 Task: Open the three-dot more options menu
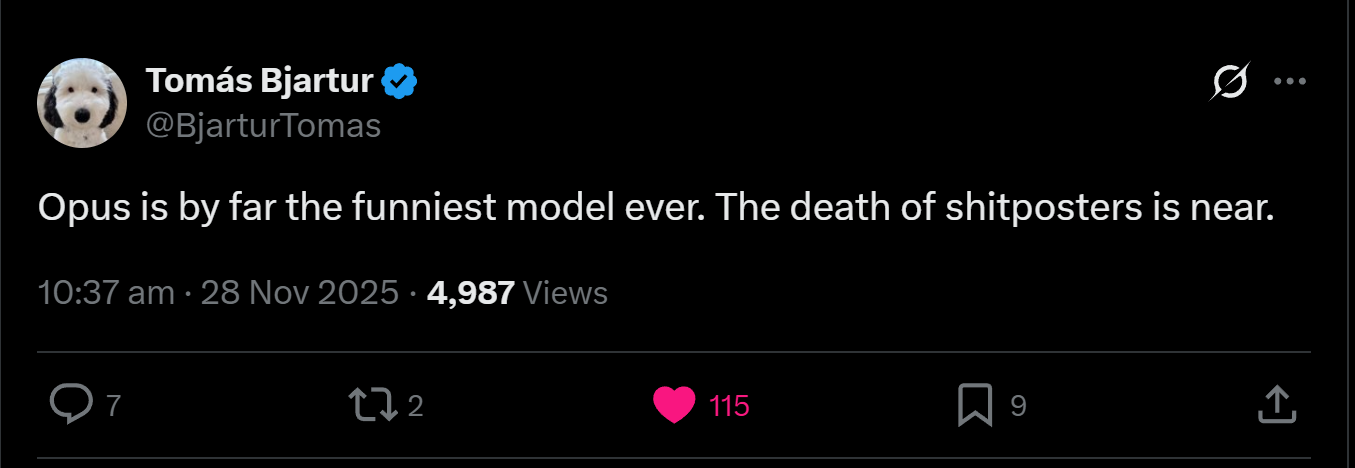coord(1290,81)
